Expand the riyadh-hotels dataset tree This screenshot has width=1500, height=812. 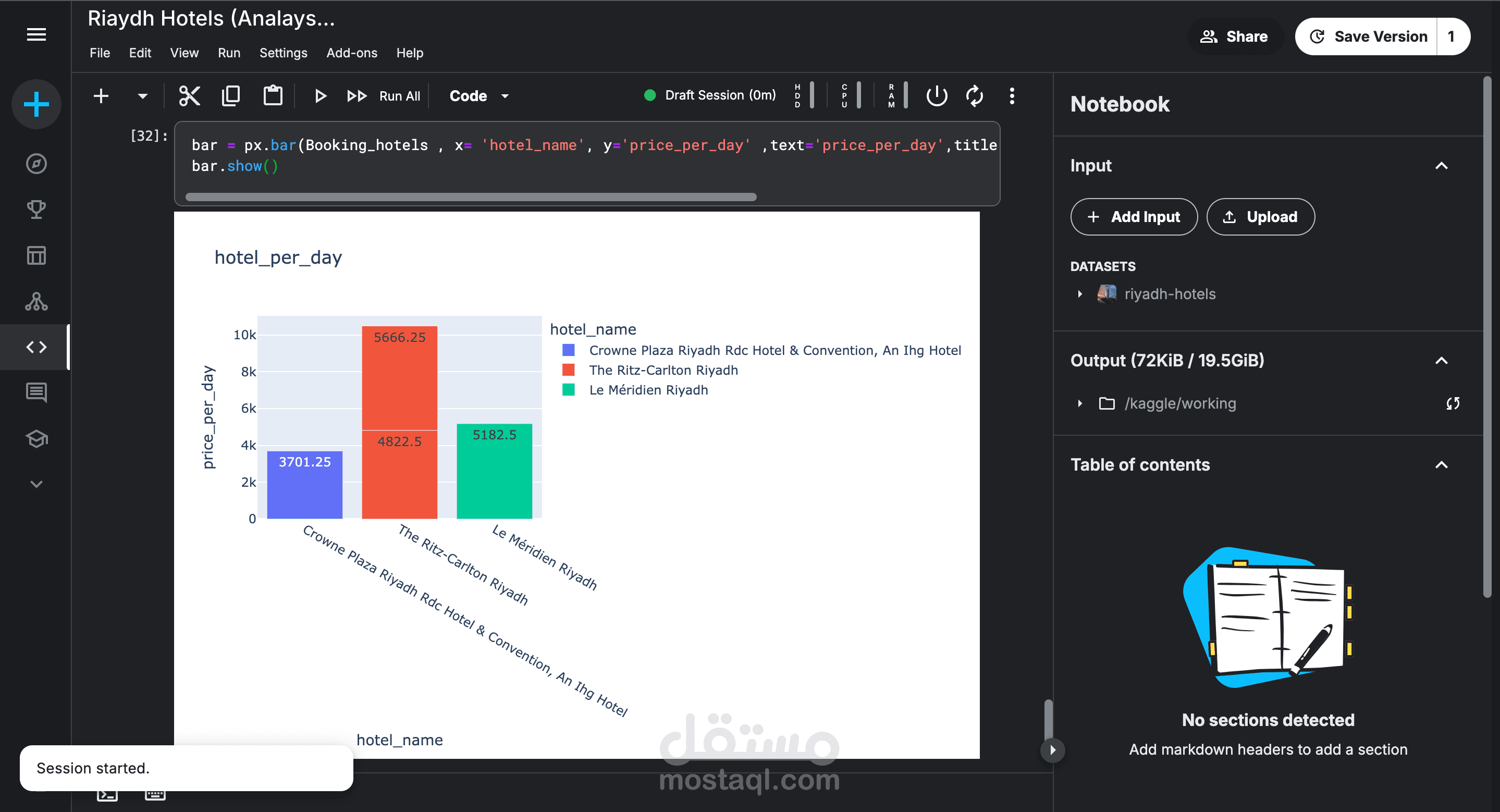click(1079, 294)
